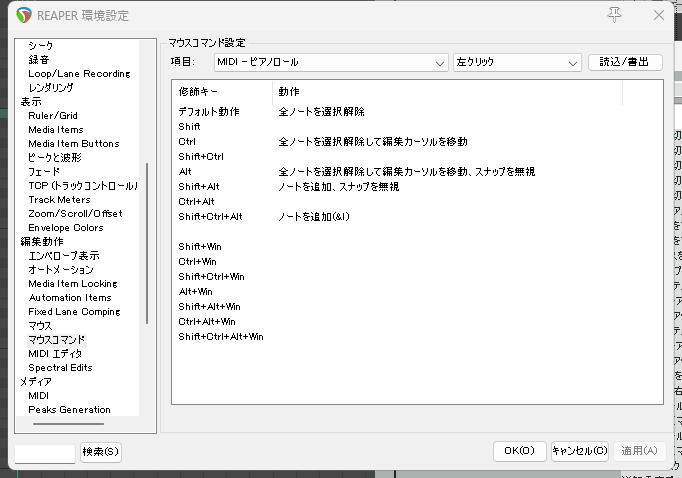Focus the preferences search input field
The height and width of the screenshot is (478, 682).
pos(45,453)
